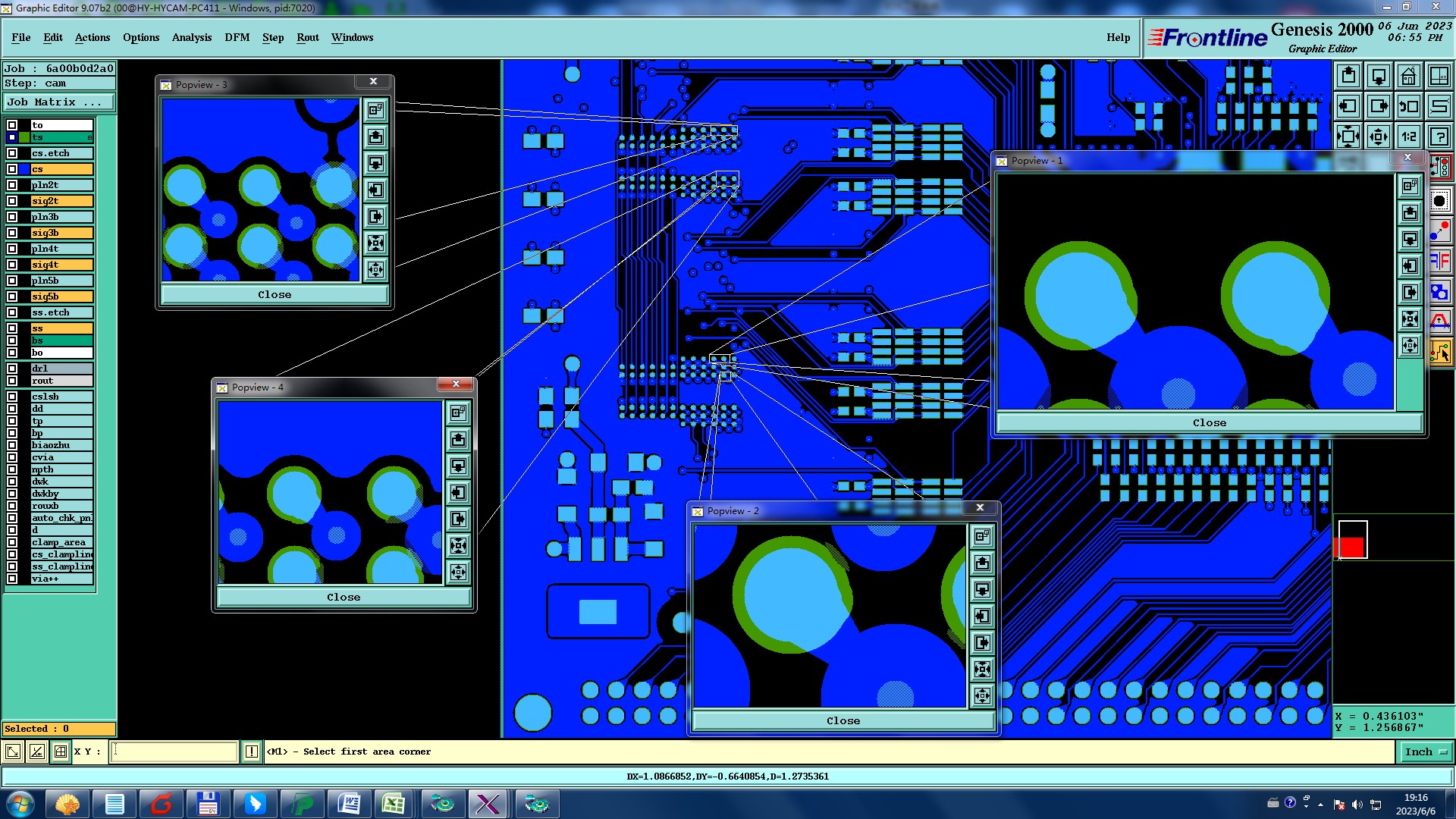Click the previous view undo zoom icon
The height and width of the screenshot is (819, 1456).
pyautogui.click(x=1409, y=106)
